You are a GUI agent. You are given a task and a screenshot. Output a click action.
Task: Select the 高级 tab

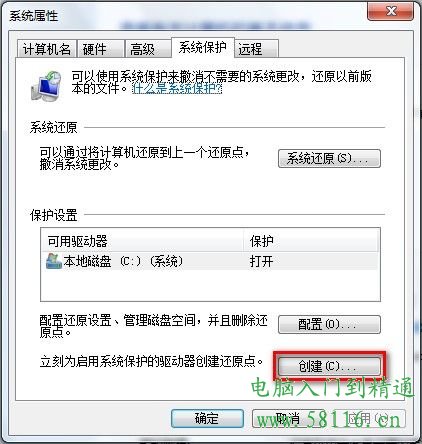[148, 49]
